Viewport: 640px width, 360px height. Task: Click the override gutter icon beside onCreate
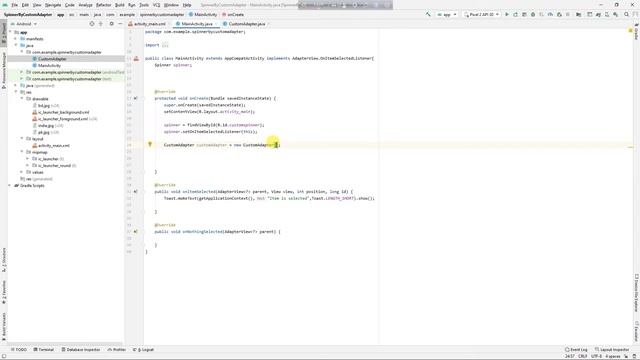pyautogui.click(x=136, y=98)
